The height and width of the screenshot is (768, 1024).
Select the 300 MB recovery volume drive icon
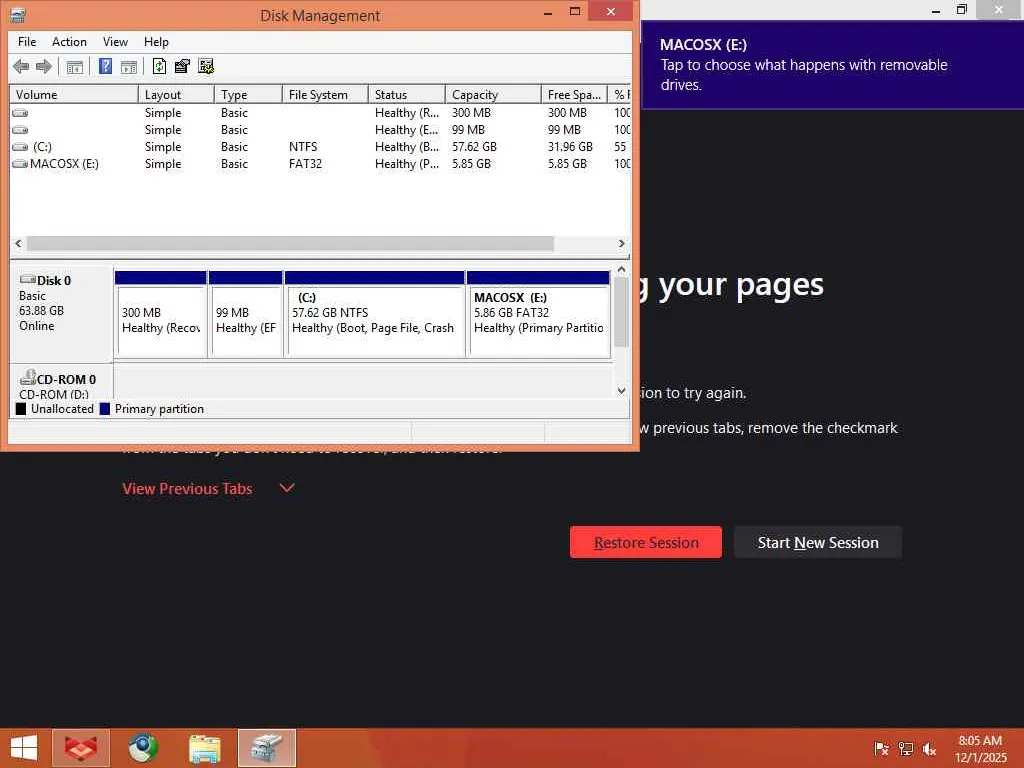pyautogui.click(x=20, y=112)
